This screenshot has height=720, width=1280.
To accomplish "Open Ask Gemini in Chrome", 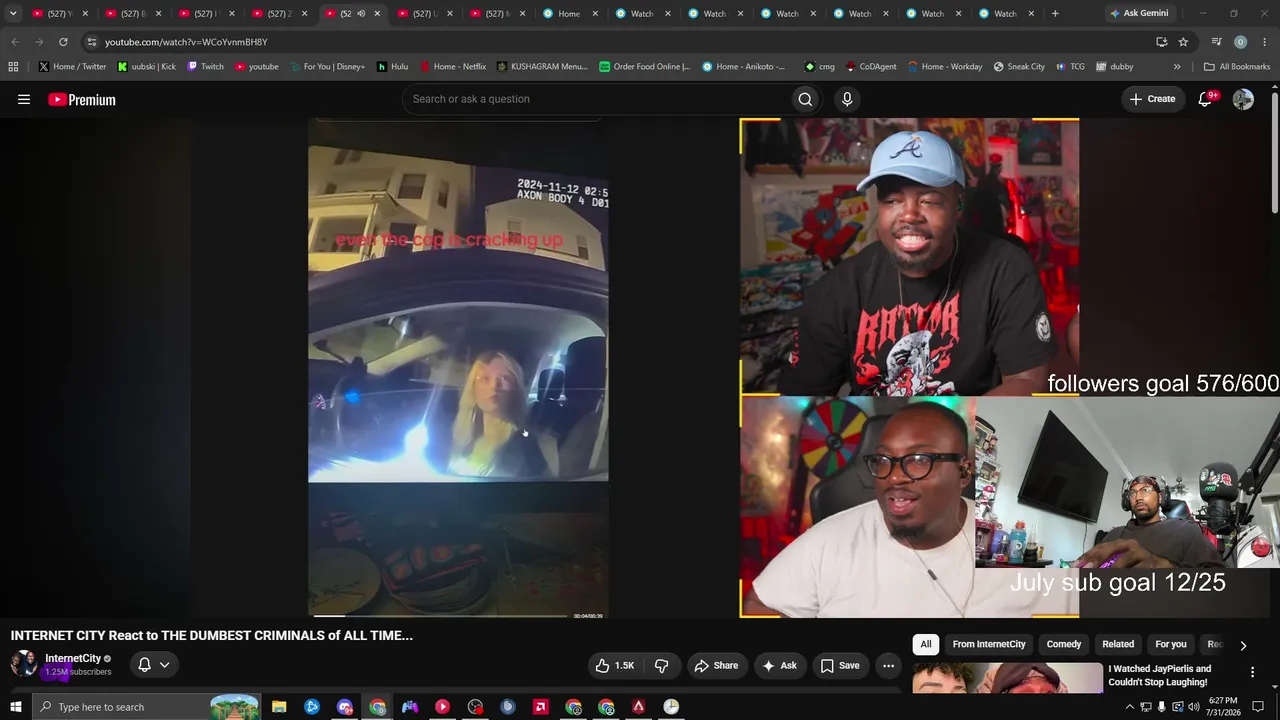I will [x=1138, y=14].
